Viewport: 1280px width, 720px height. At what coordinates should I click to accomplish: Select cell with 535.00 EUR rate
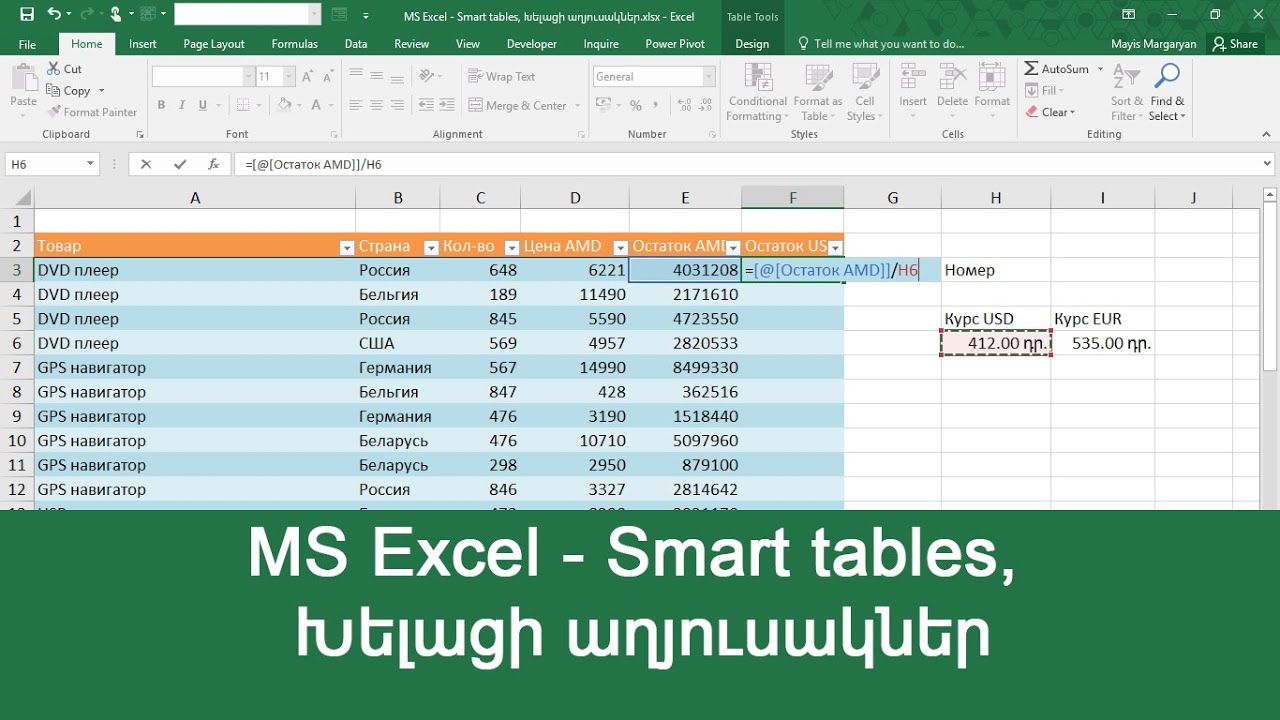[1103, 343]
